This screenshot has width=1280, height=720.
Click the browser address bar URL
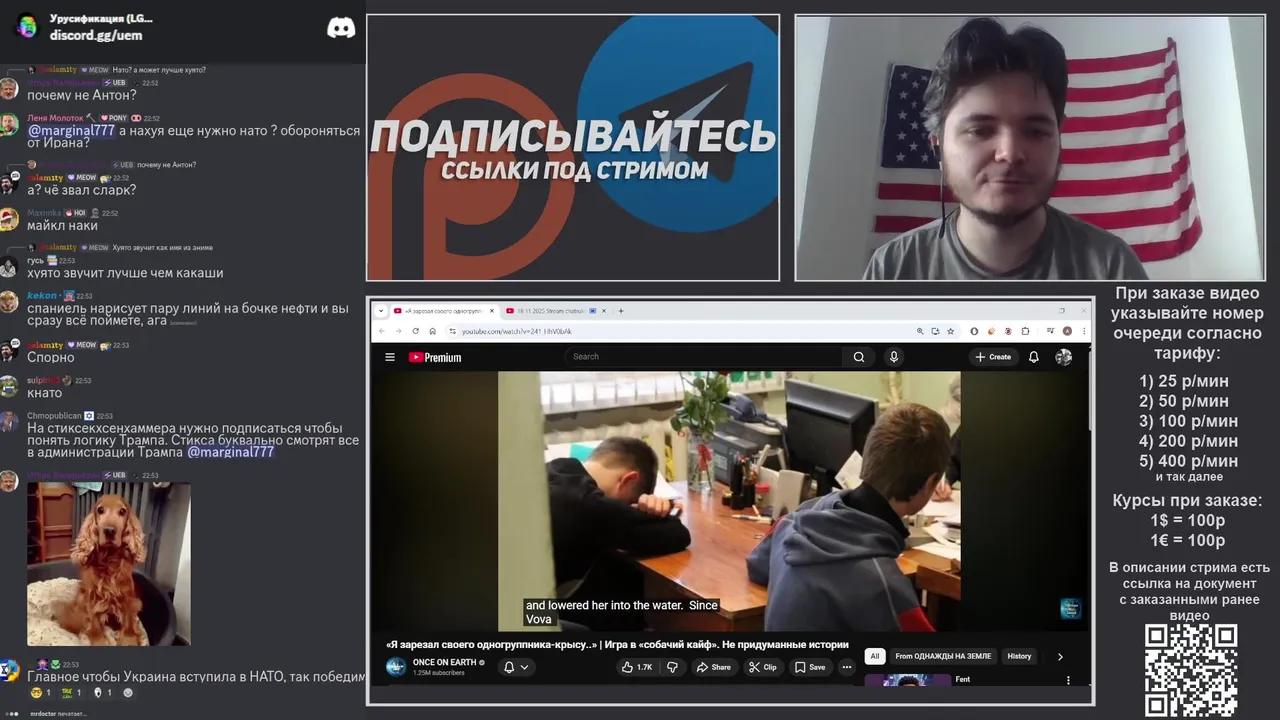click(x=517, y=331)
